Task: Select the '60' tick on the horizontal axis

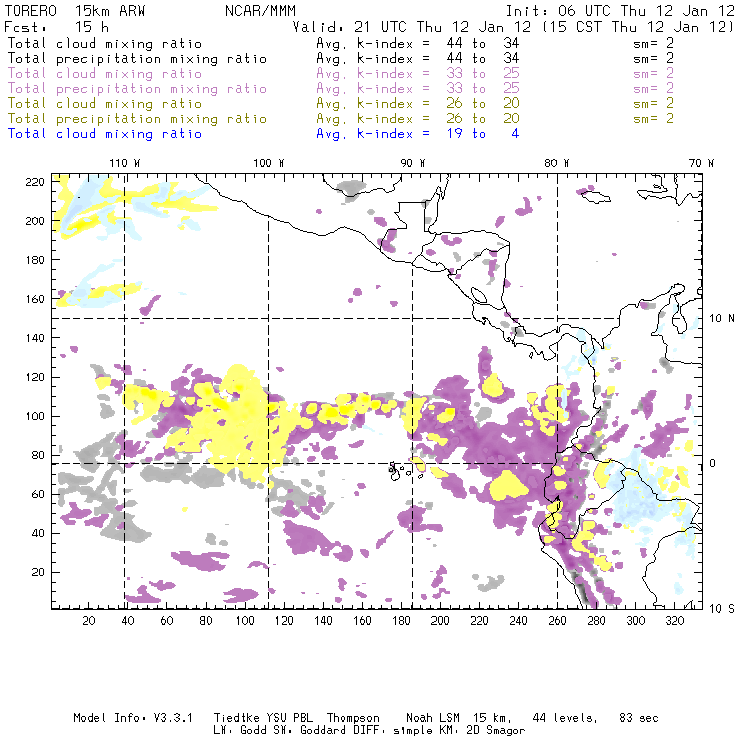Action: coord(167,621)
